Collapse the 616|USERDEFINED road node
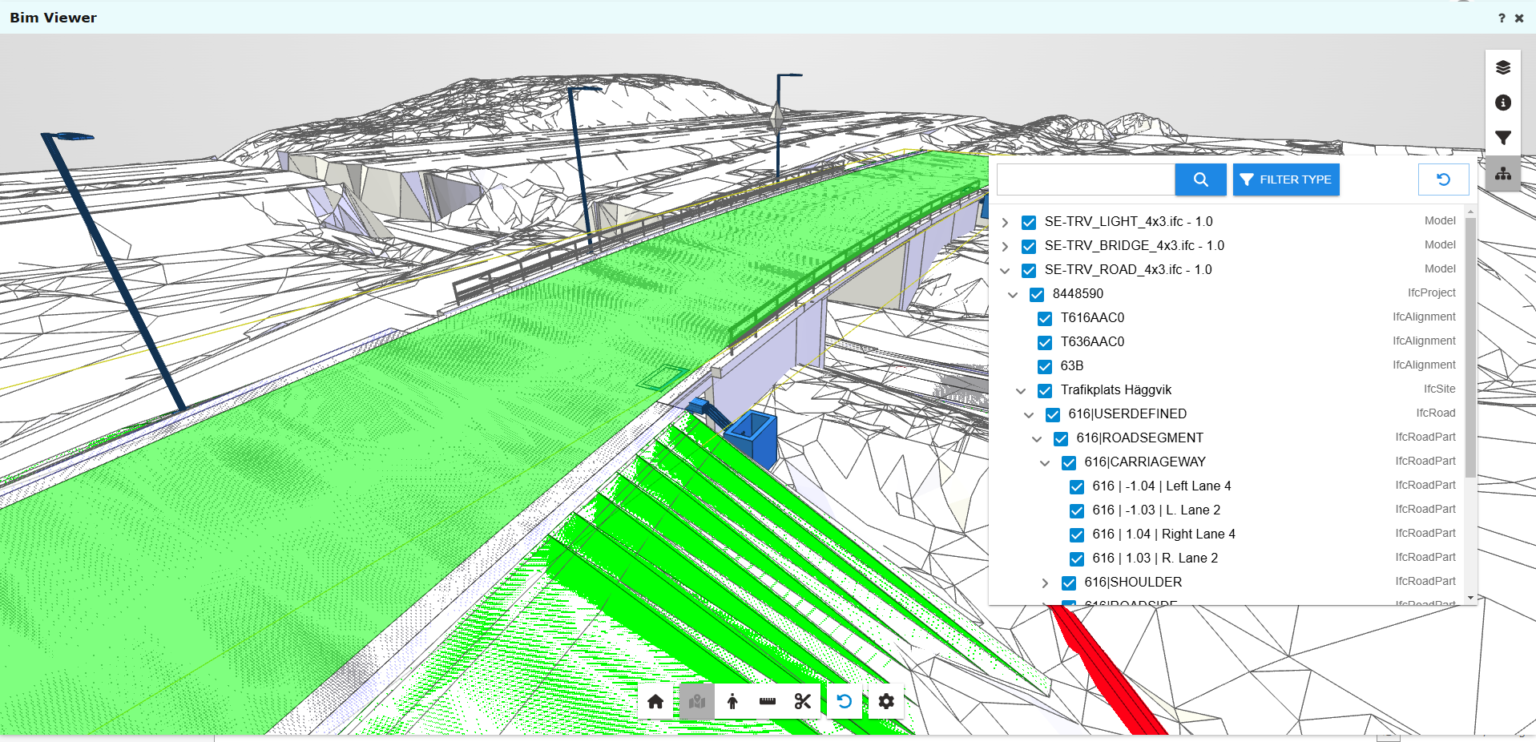The image size is (1536, 742). pos(1029,414)
